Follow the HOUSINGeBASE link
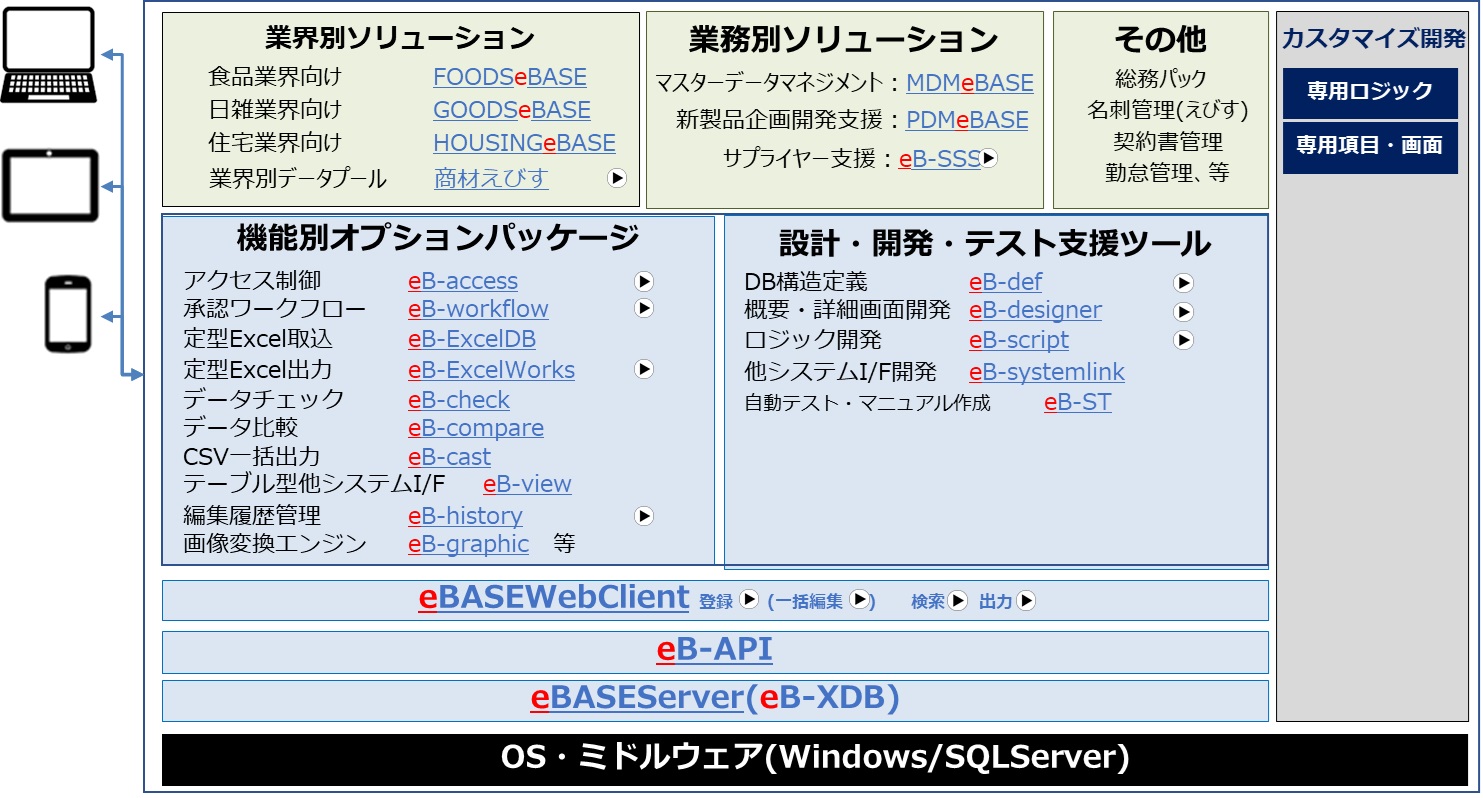The width and height of the screenshot is (1483, 798). click(524, 143)
